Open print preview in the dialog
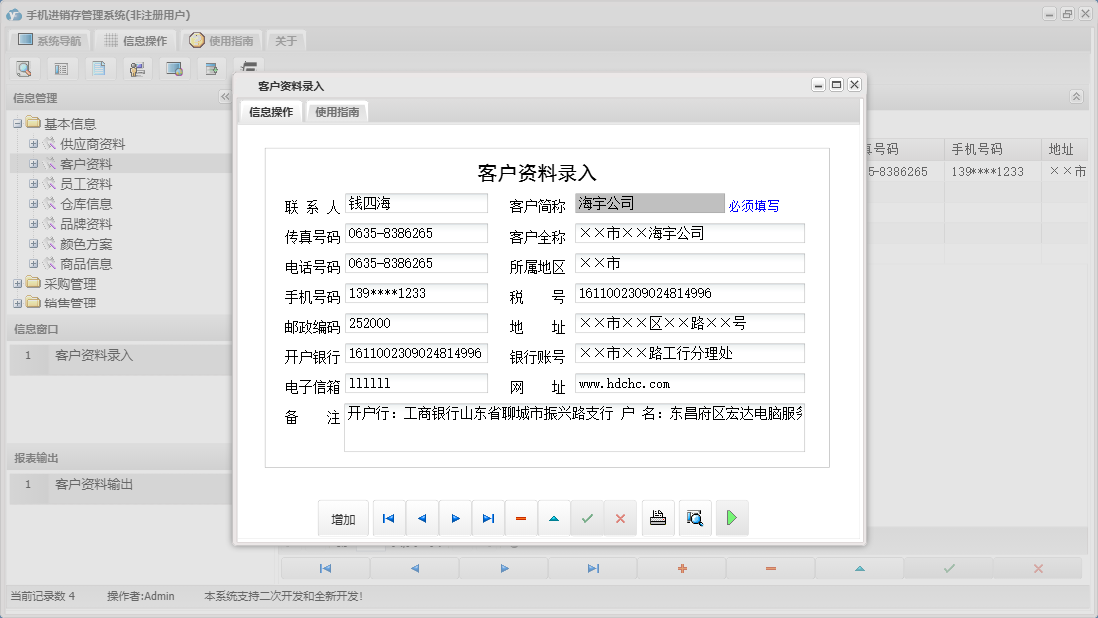This screenshot has height=618, width=1098. tap(695, 518)
